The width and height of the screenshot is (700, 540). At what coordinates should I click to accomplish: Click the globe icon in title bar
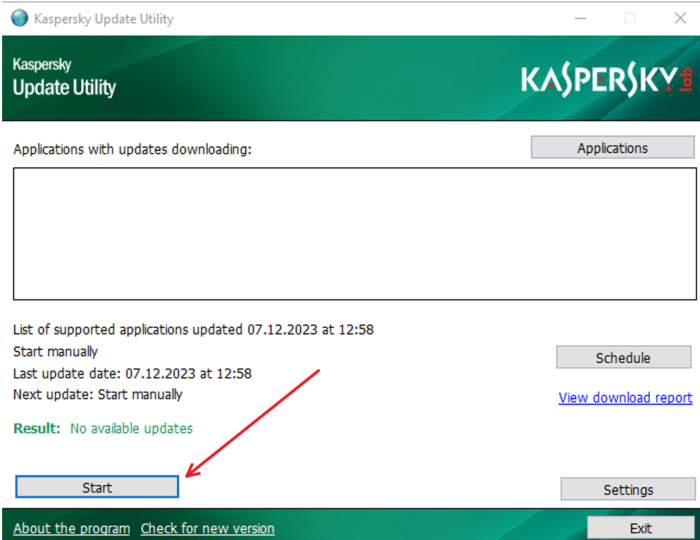20,18
